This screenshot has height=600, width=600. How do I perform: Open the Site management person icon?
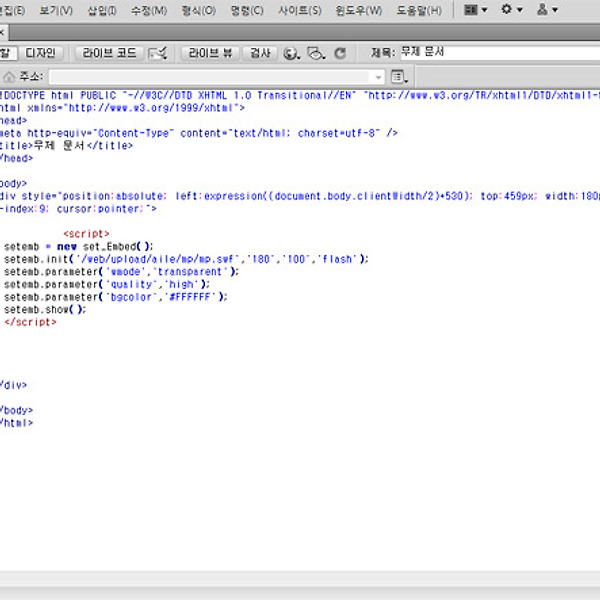(547, 10)
